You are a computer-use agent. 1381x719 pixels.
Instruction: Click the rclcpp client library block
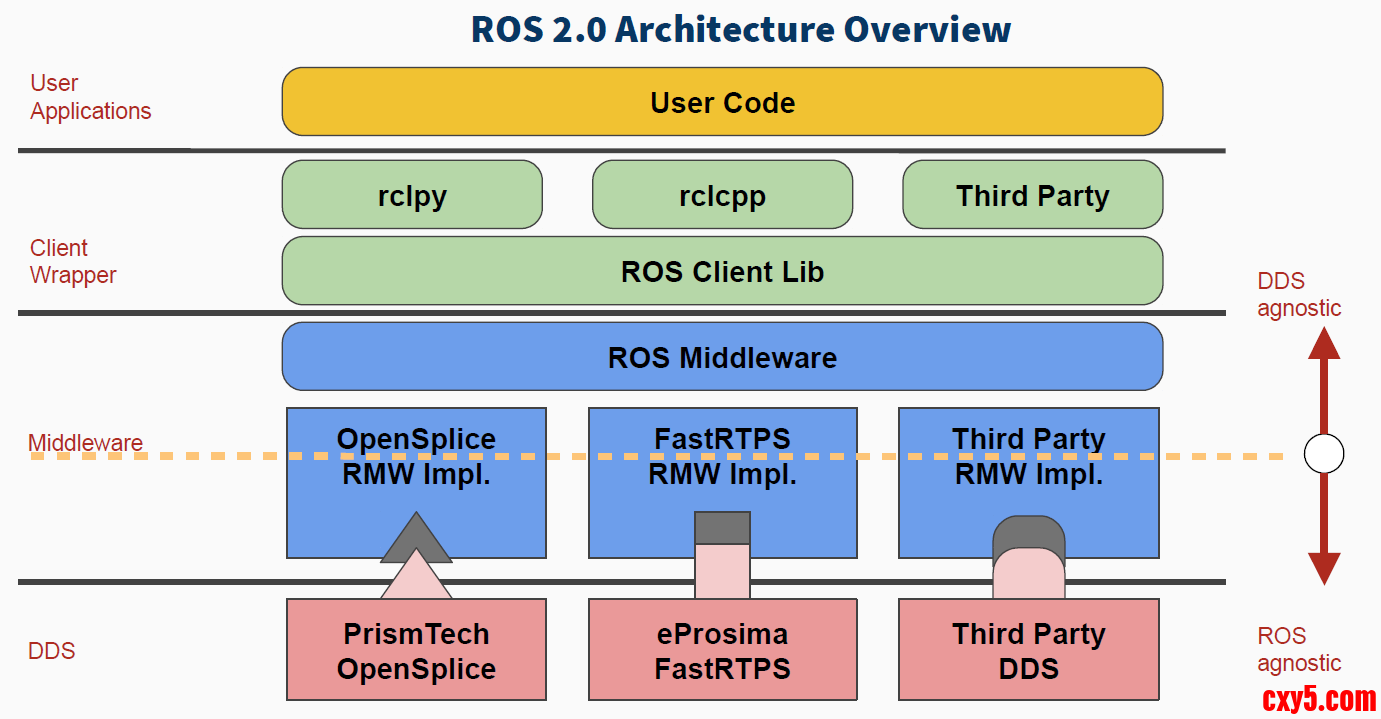pyautogui.click(x=722, y=195)
